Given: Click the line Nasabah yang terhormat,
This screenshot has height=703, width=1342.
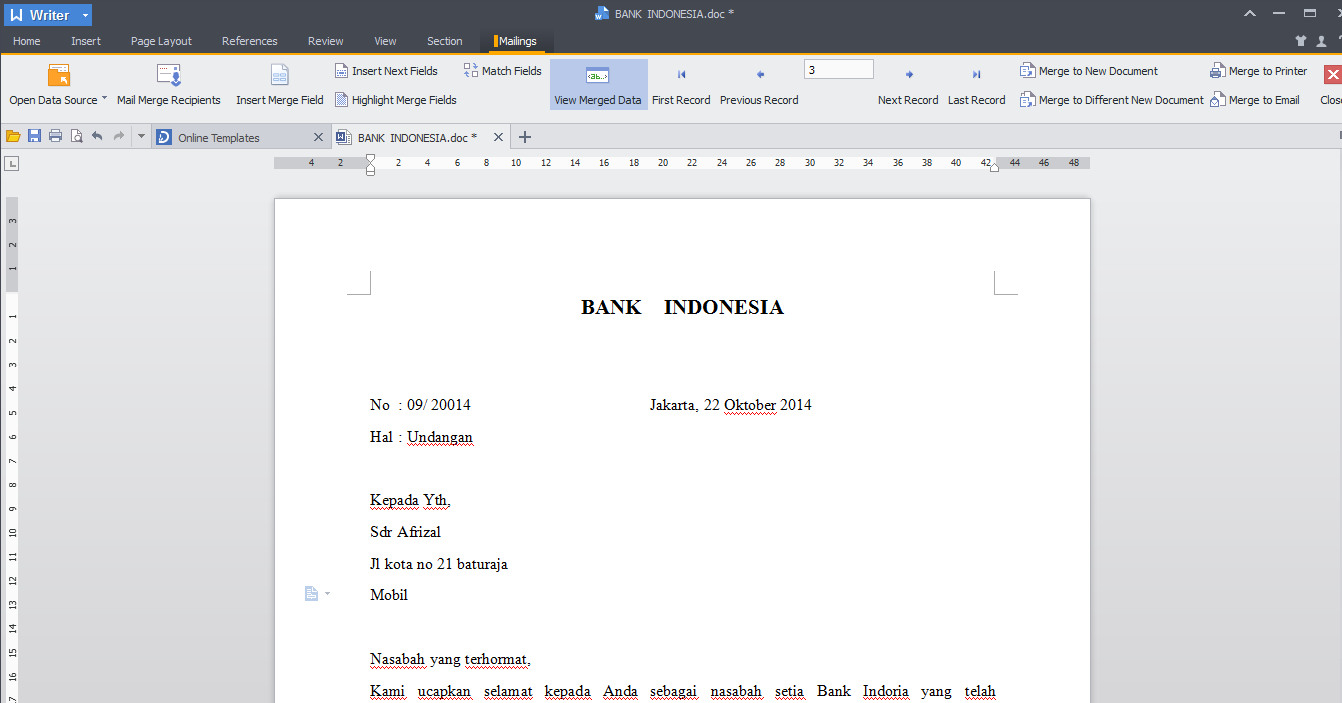Looking at the screenshot, I should tap(450, 660).
